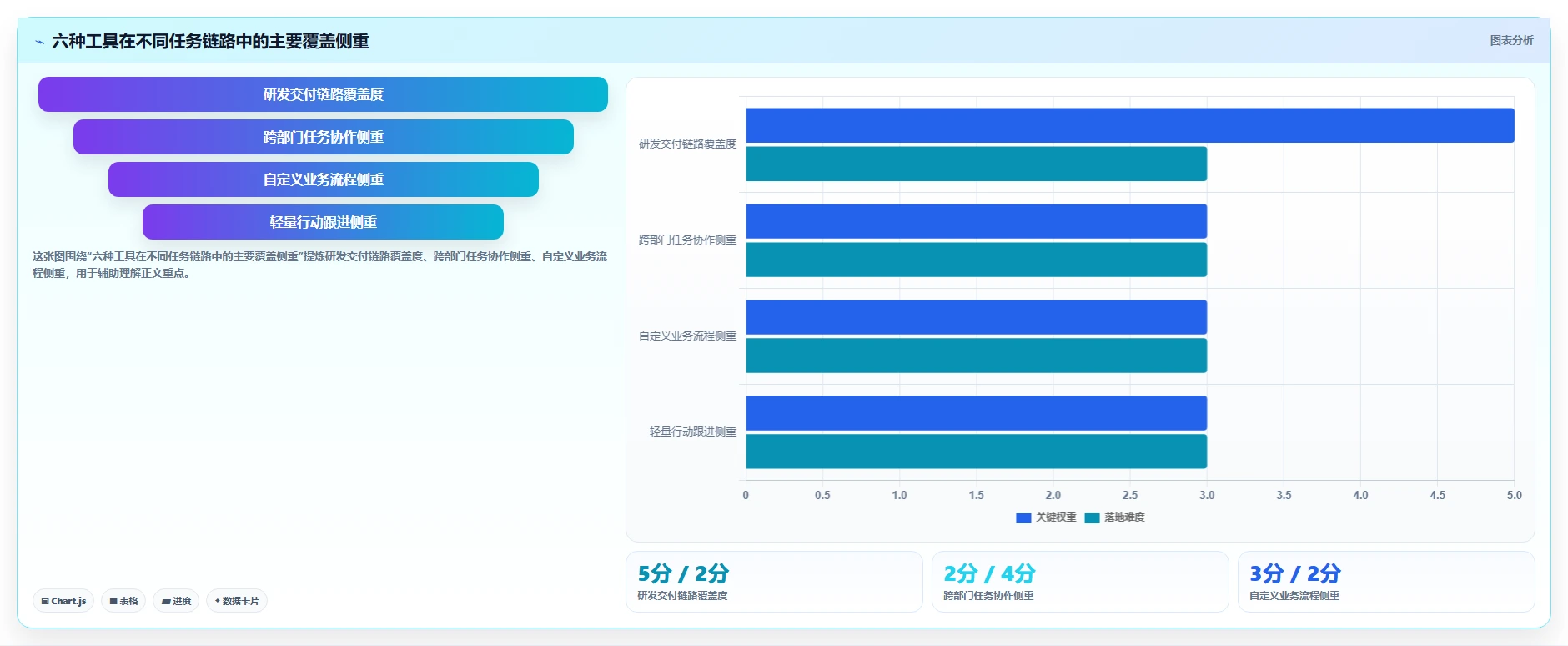Click the description paragraph under the funnel
This screenshot has width=1568, height=646.
[319, 265]
